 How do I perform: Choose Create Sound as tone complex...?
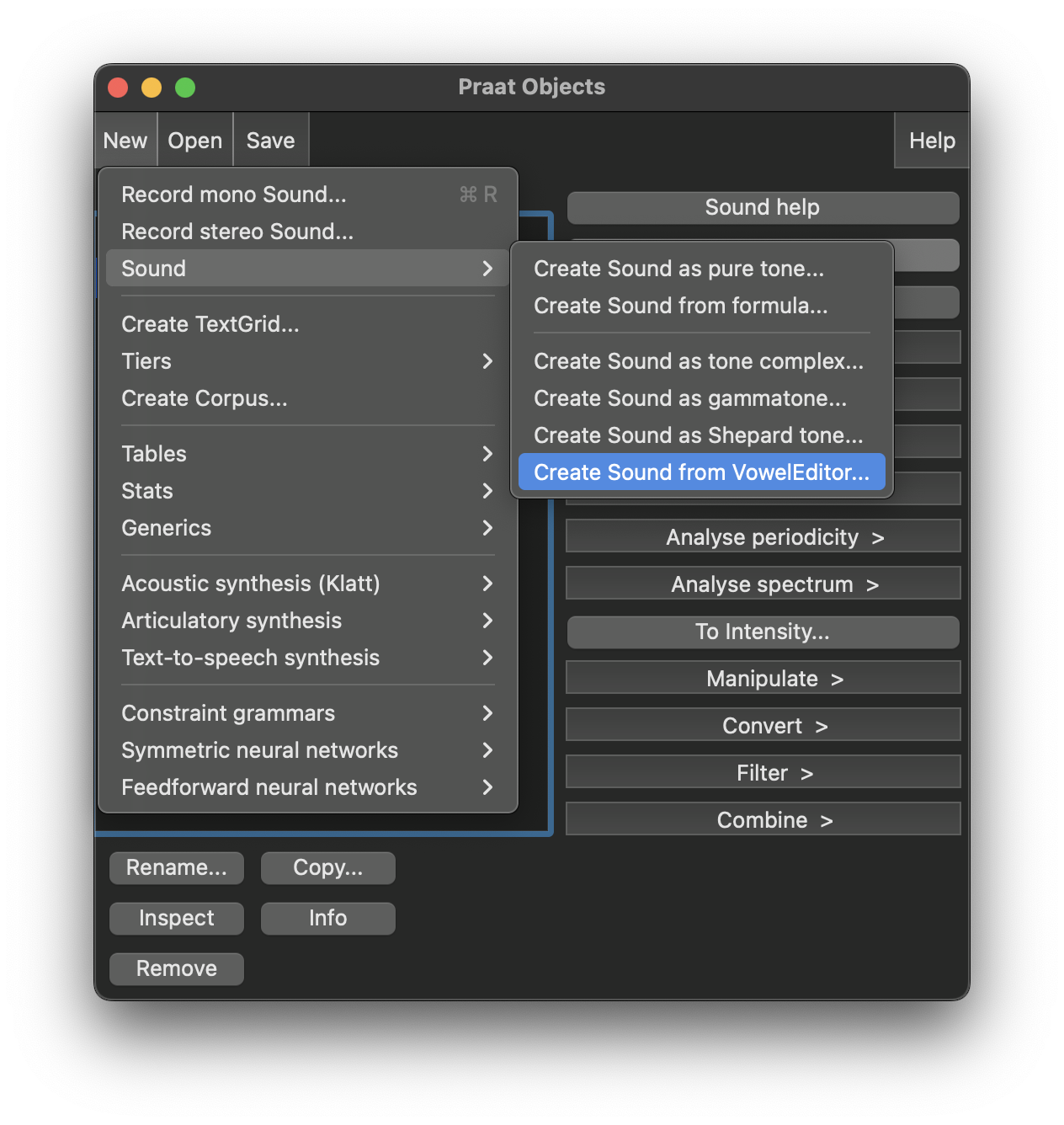(702, 361)
